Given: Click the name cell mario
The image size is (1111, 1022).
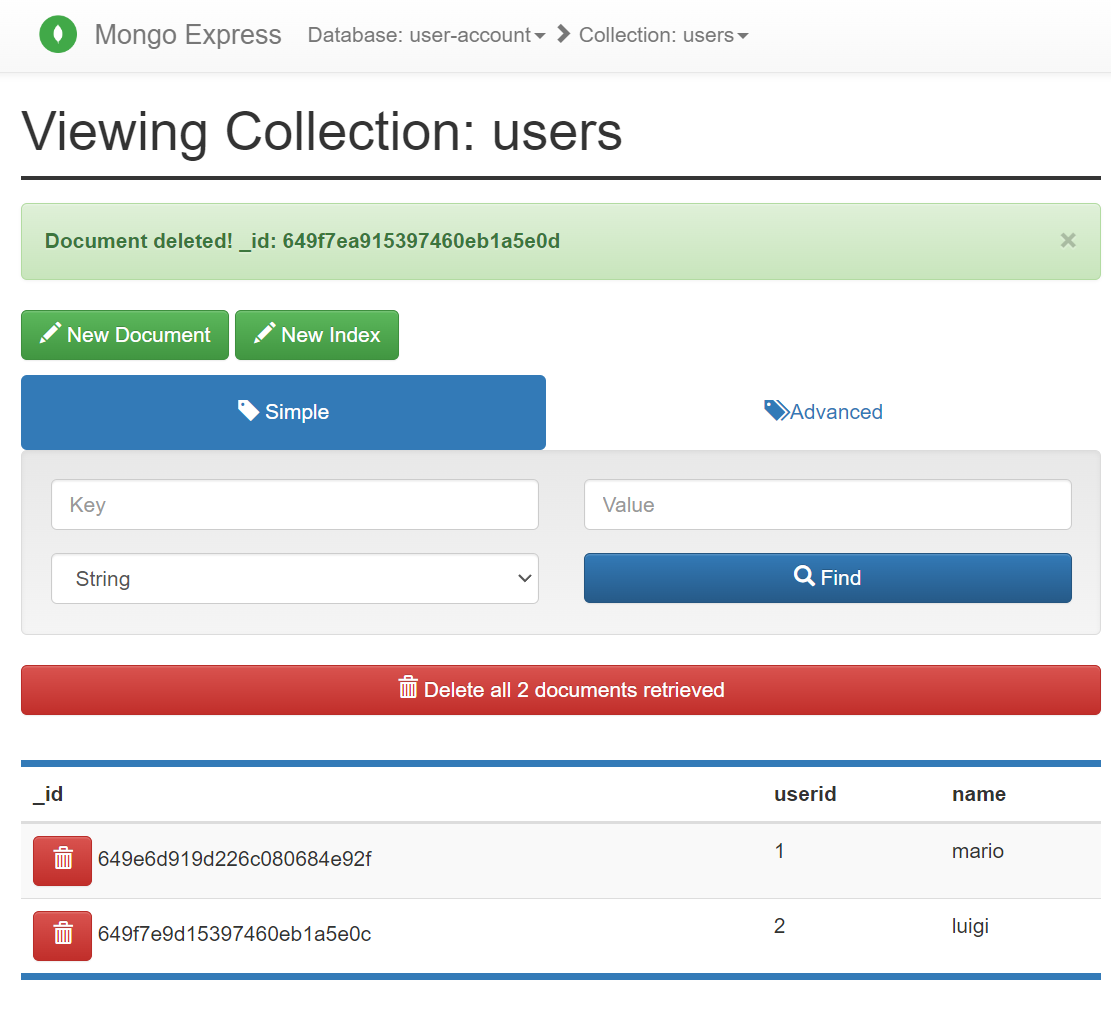Looking at the screenshot, I should [978, 851].
